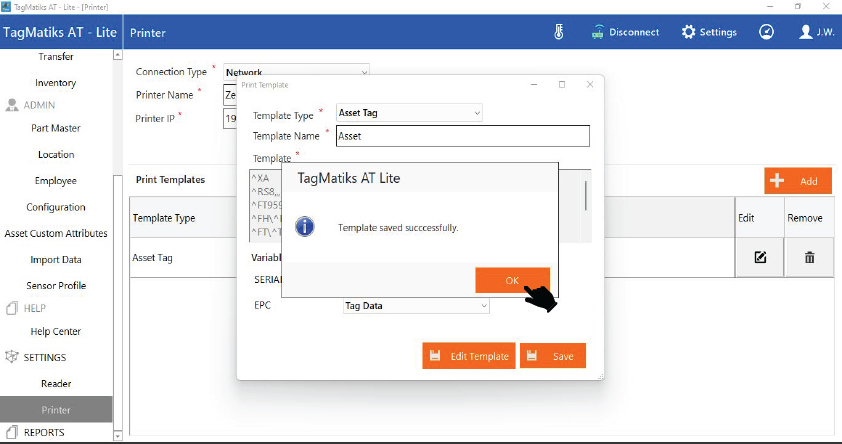This screenshot has height=444, width=842.
Task: Open Settings via the gear icon
Action: pyautogui.click(x=688, y=32)
